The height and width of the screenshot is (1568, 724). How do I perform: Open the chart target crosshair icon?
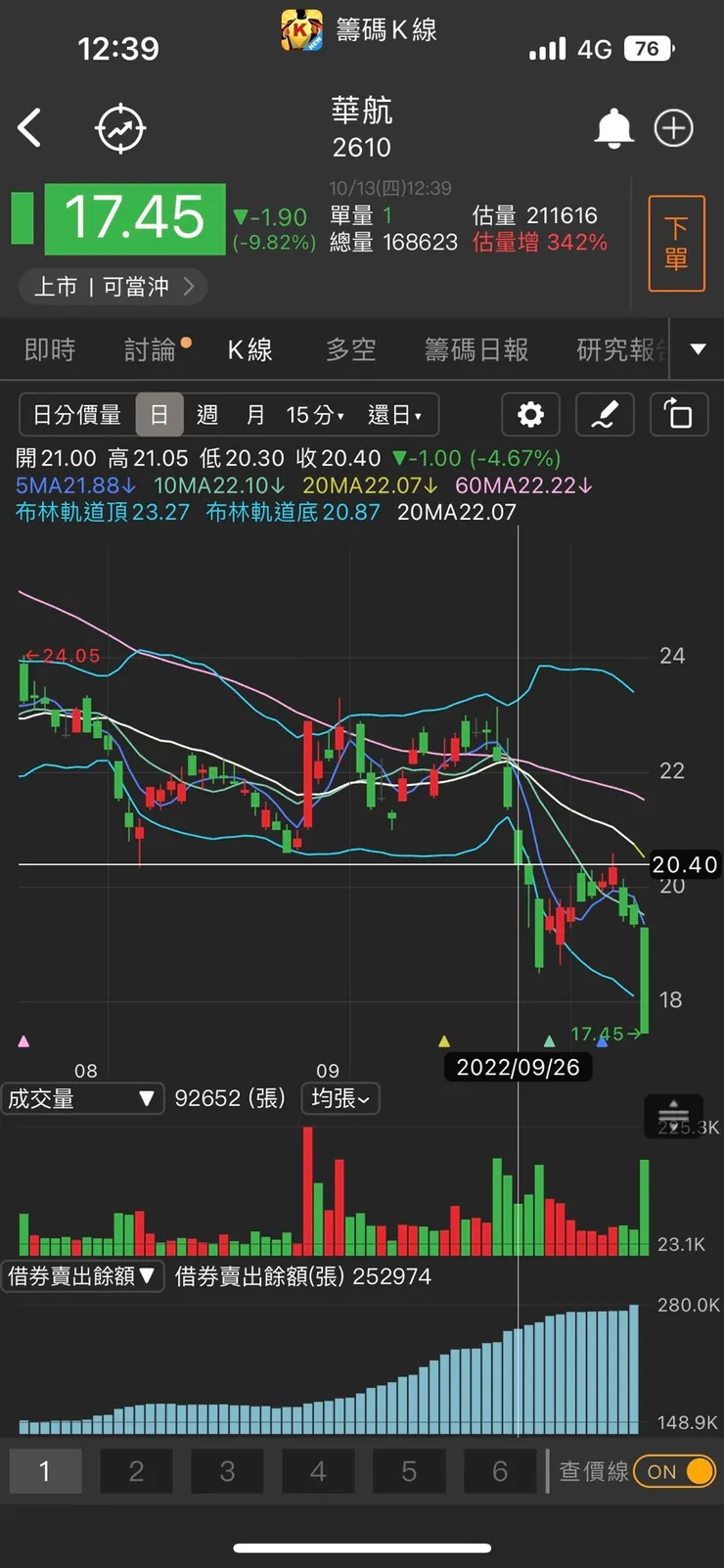click(x=120, y=127)
